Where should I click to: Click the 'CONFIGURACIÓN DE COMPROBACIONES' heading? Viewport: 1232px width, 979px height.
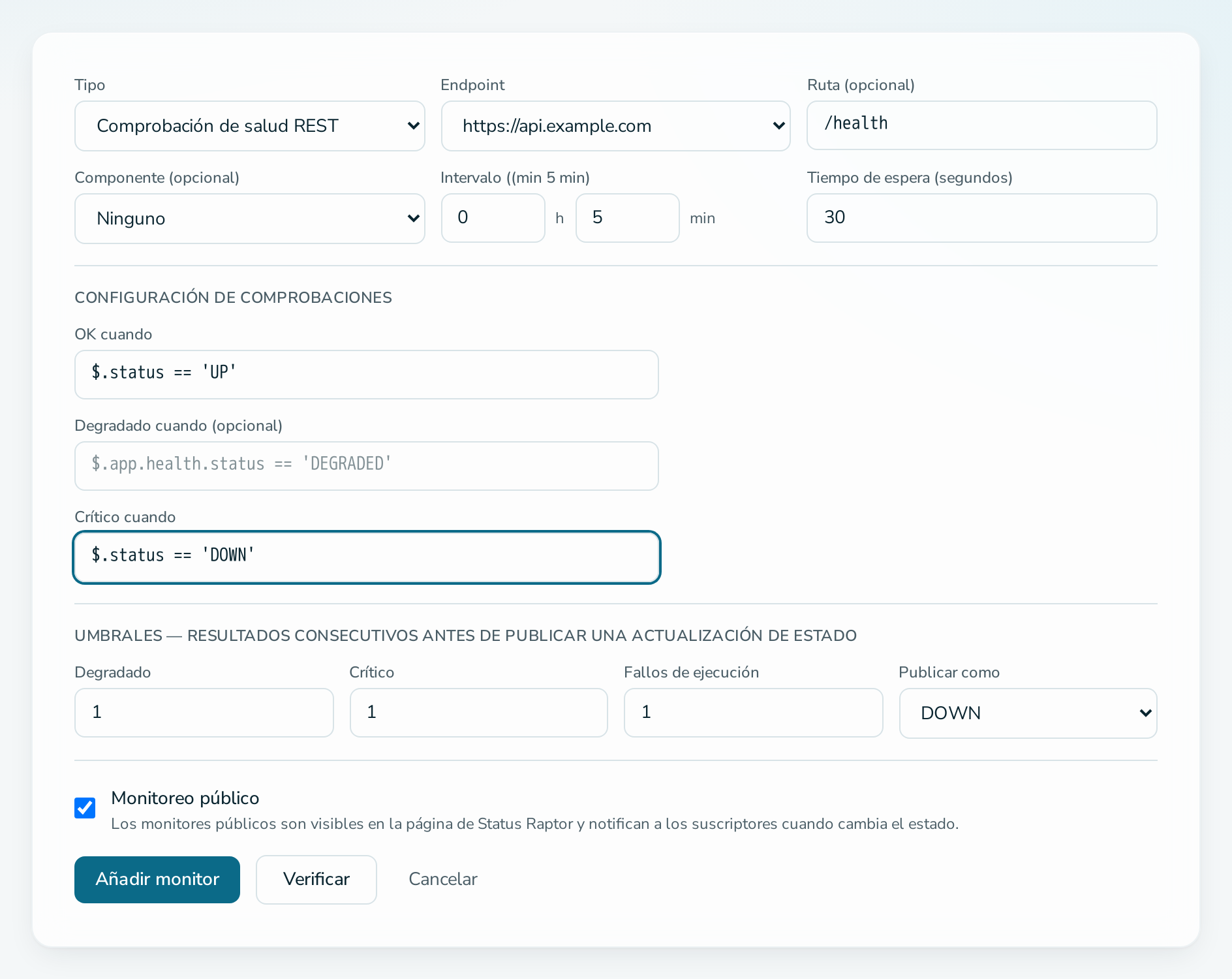(x=233, y=298)
